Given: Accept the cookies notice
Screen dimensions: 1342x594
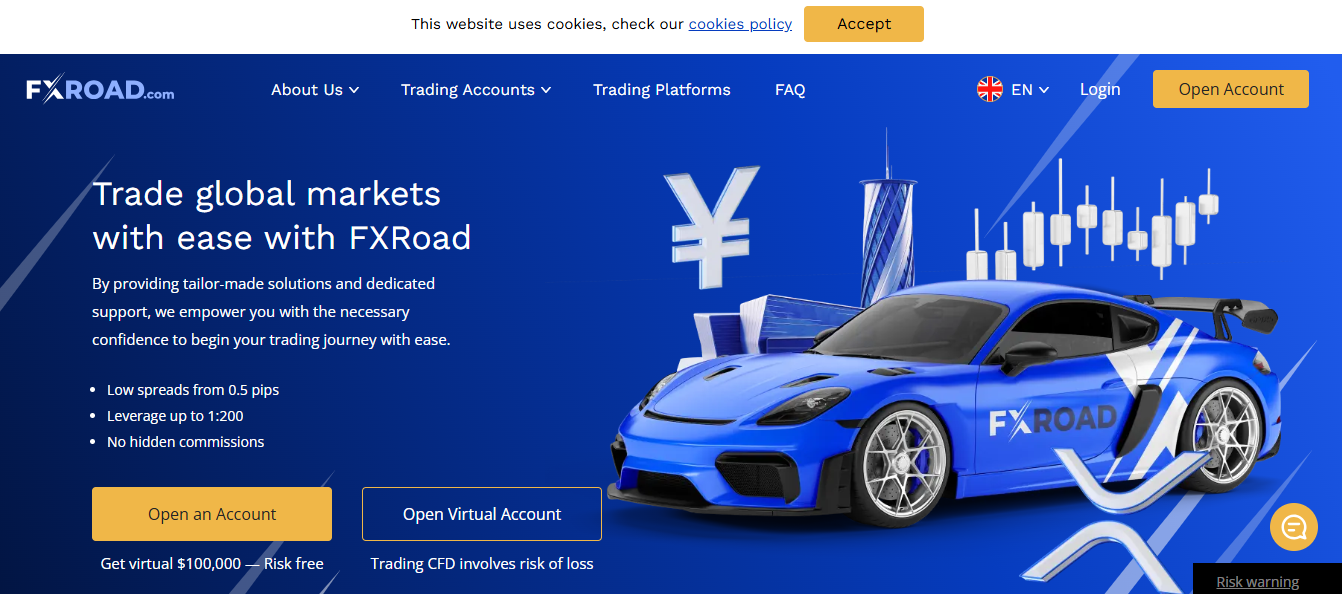Looking at the screenshot, I should tap(864, 24).
